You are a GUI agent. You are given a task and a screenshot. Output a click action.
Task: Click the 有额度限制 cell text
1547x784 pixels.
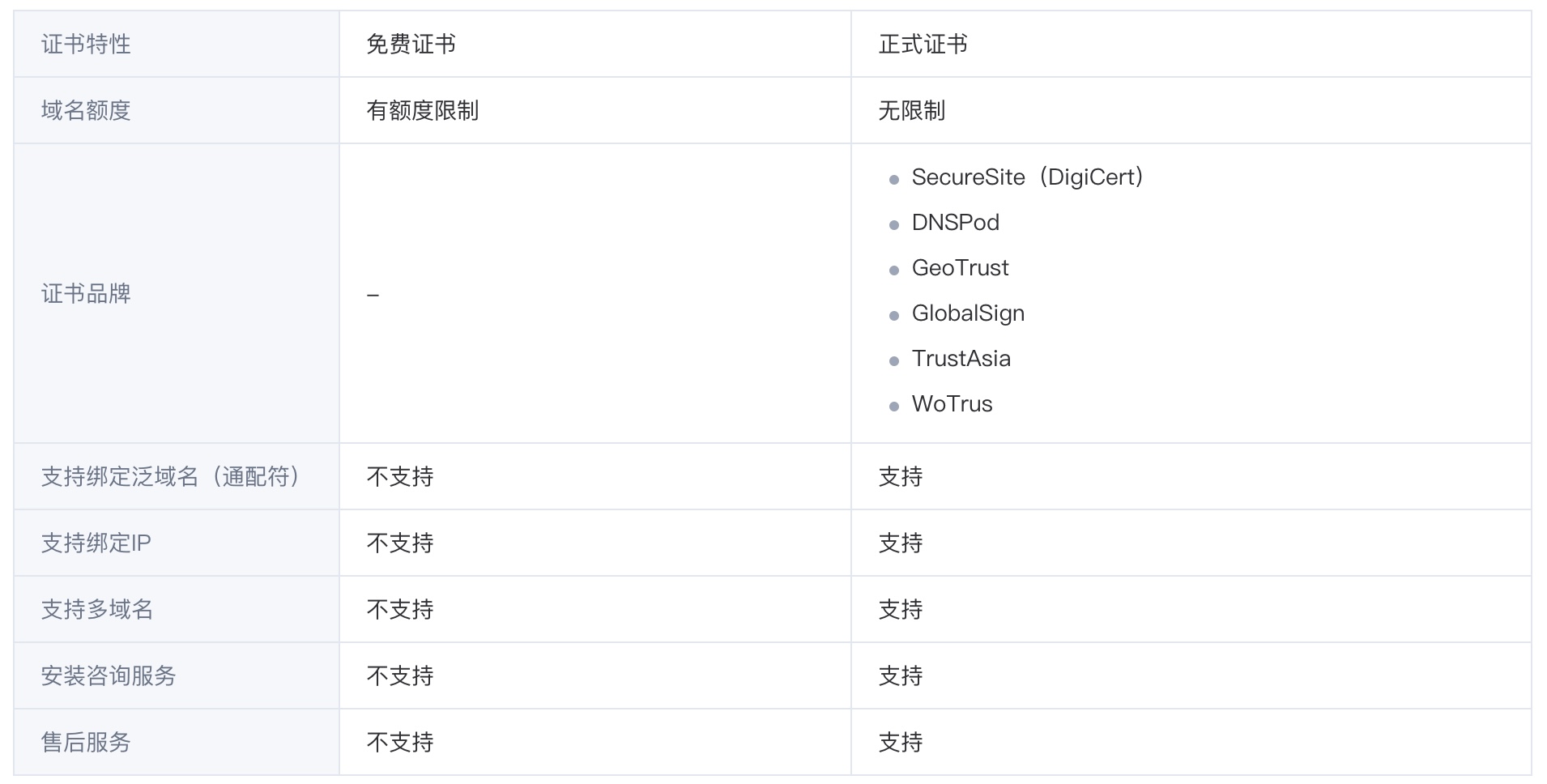(x=422, y=110)
